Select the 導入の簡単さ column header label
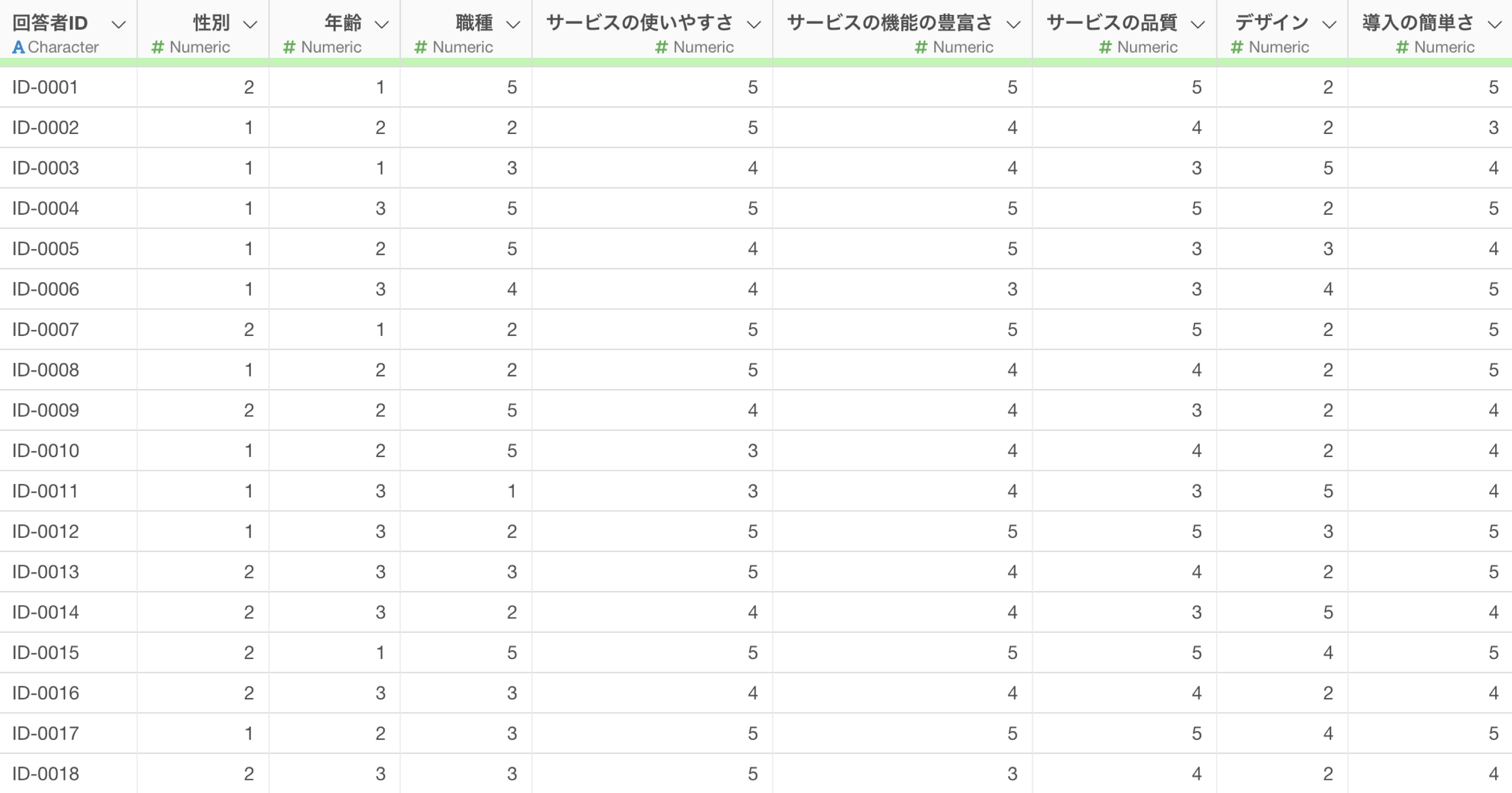 tap(1418, 23)
